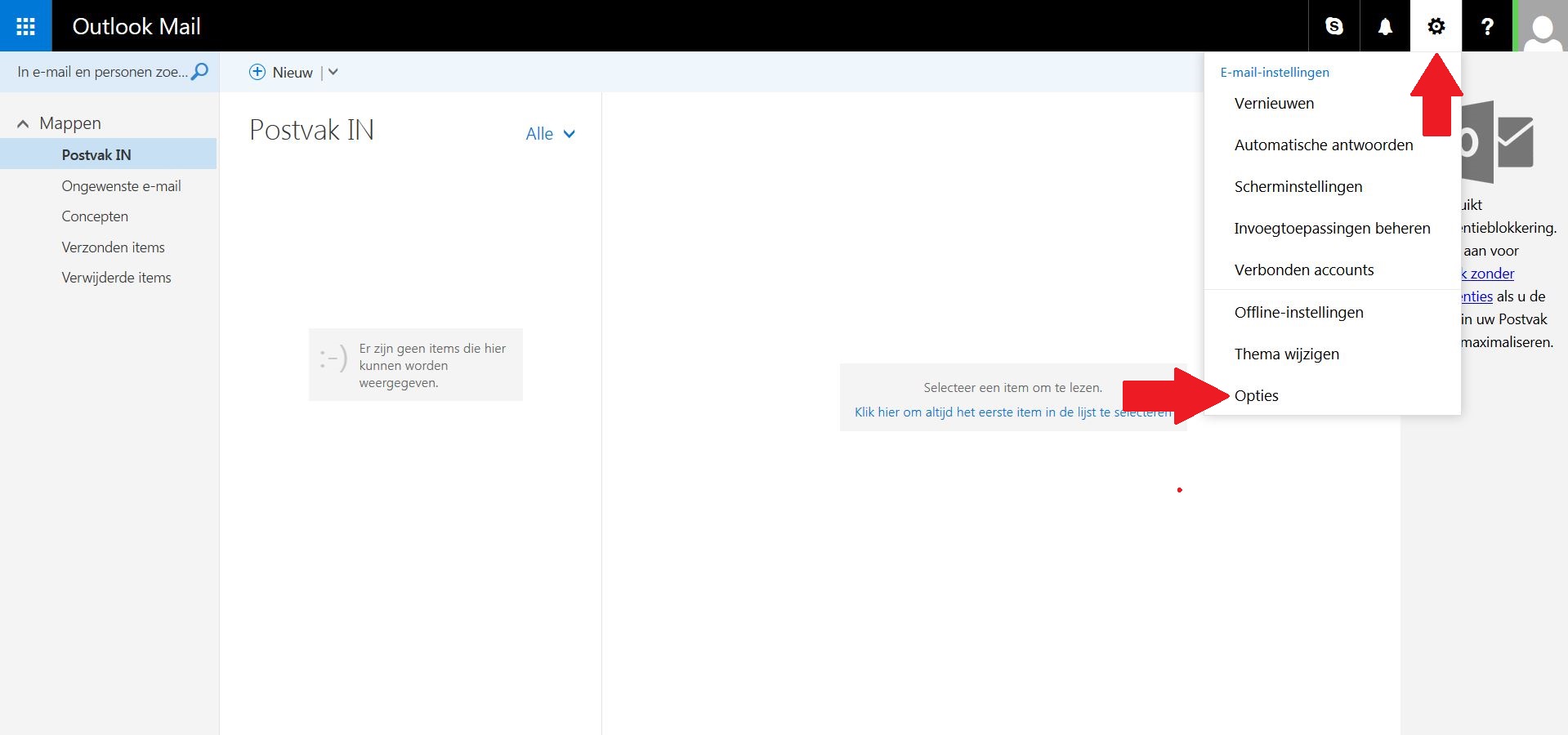Click the plus icon next to Nieuw
Screen dimensions: 1568x735
[257, 72]
